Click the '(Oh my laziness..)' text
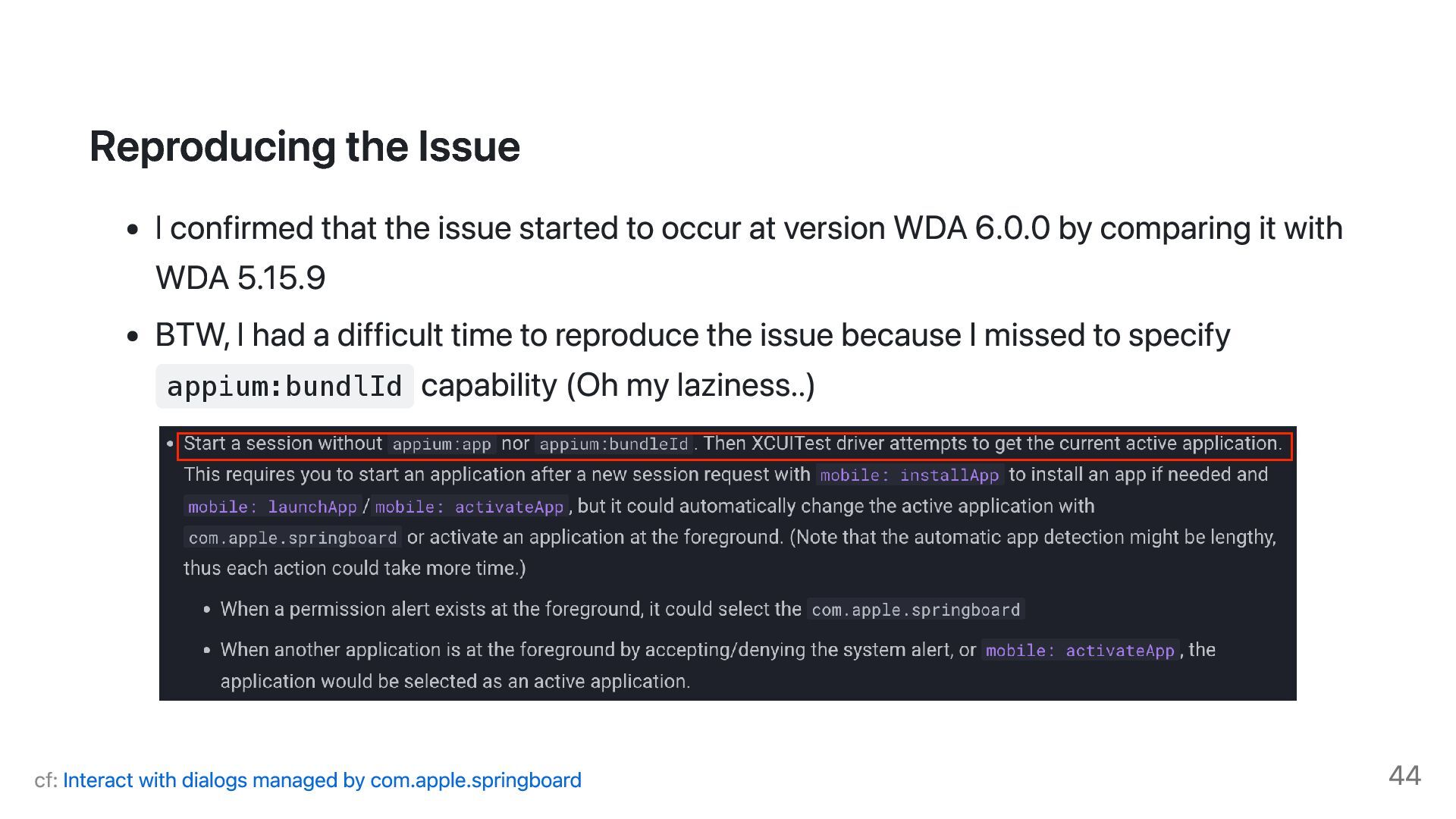Viewport: 1456px width, 819px height. [x=690, y=386]
